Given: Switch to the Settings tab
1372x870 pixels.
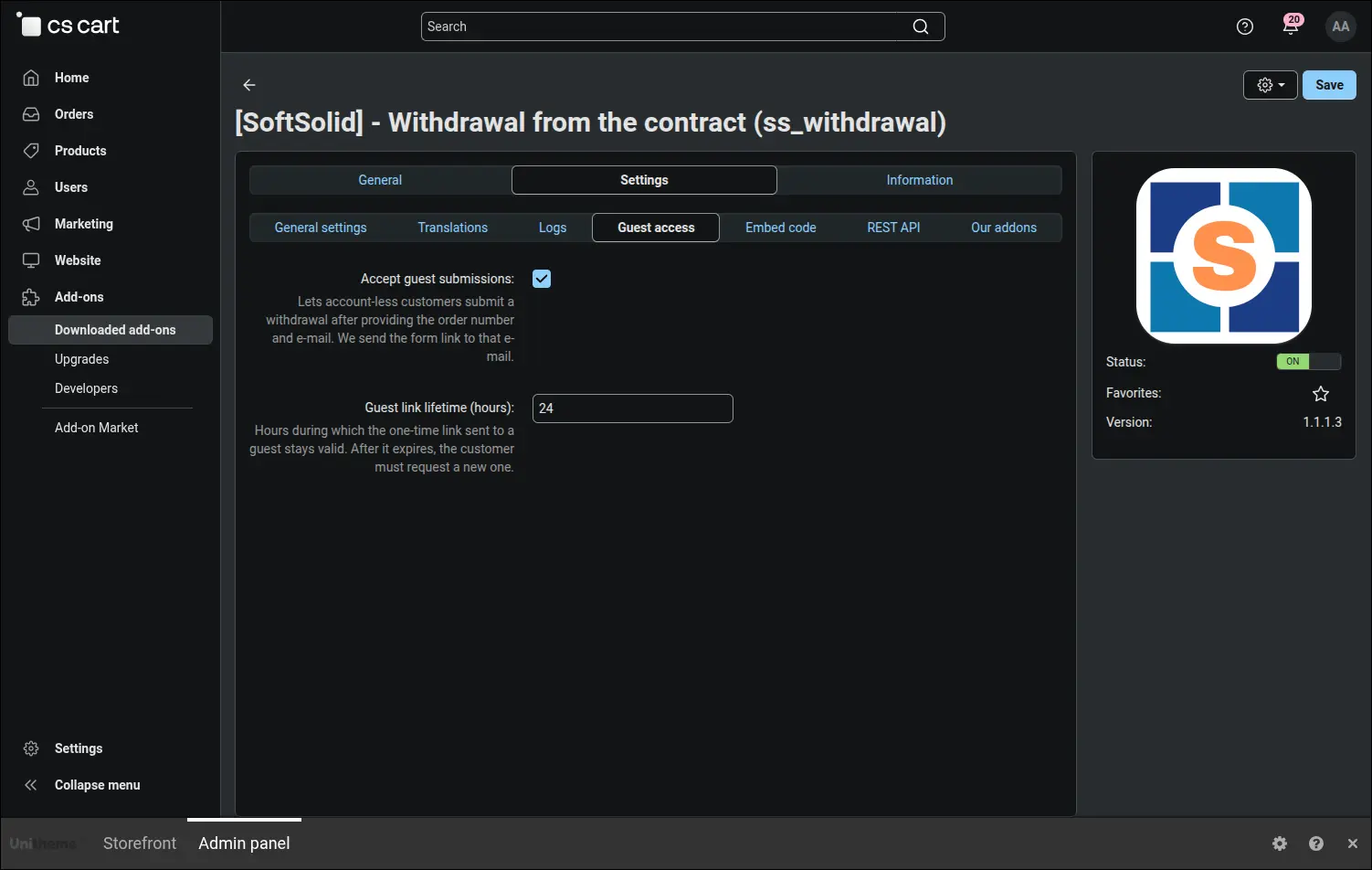Looking at the screenshot, I should (x=644, y=180).
